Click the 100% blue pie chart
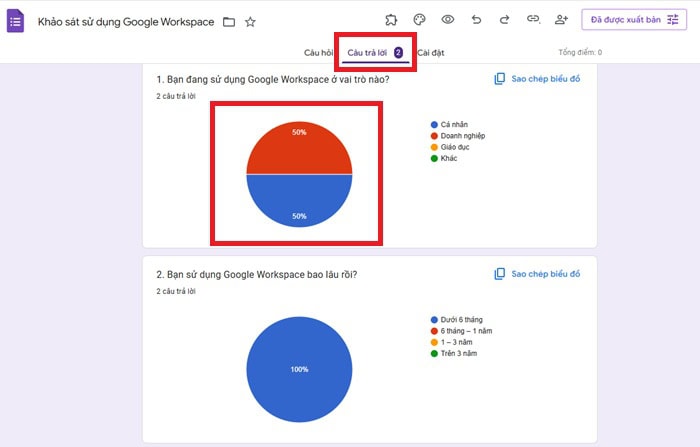700x447 pixels. [299, 369]
